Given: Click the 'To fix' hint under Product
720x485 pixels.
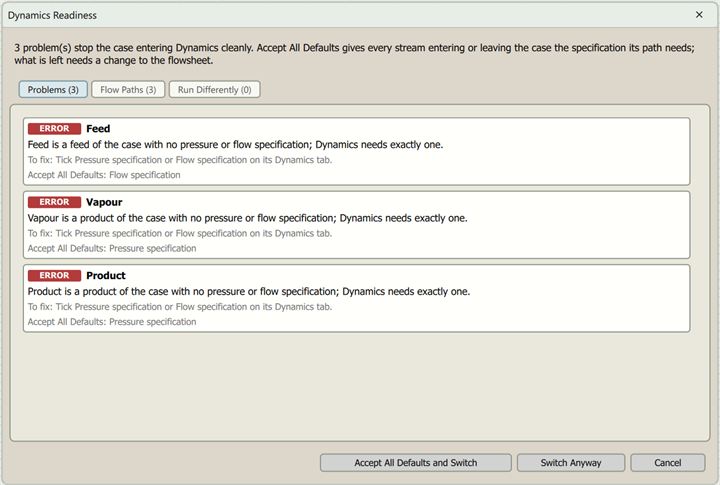Looking at the screenshot, I should 180,307.
